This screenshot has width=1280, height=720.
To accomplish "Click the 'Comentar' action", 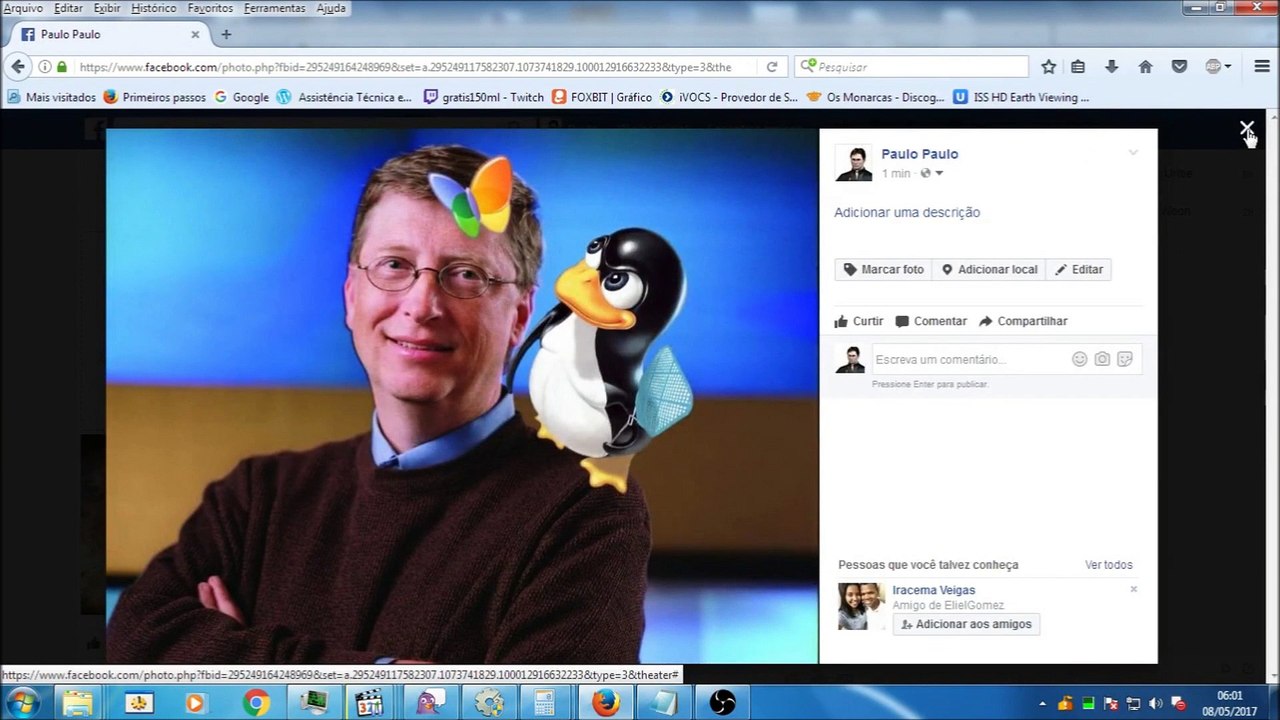I will click(931, 321).
